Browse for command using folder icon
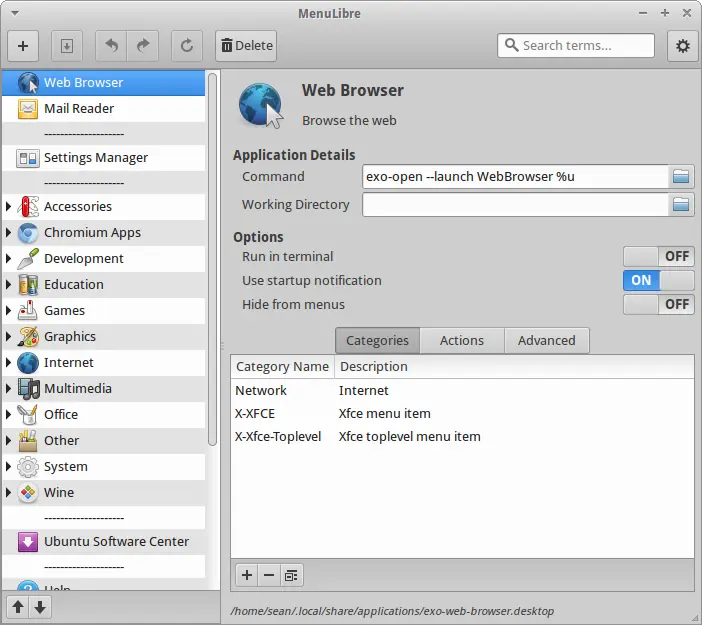The image size is (702, 625). (x=681, y=176)
